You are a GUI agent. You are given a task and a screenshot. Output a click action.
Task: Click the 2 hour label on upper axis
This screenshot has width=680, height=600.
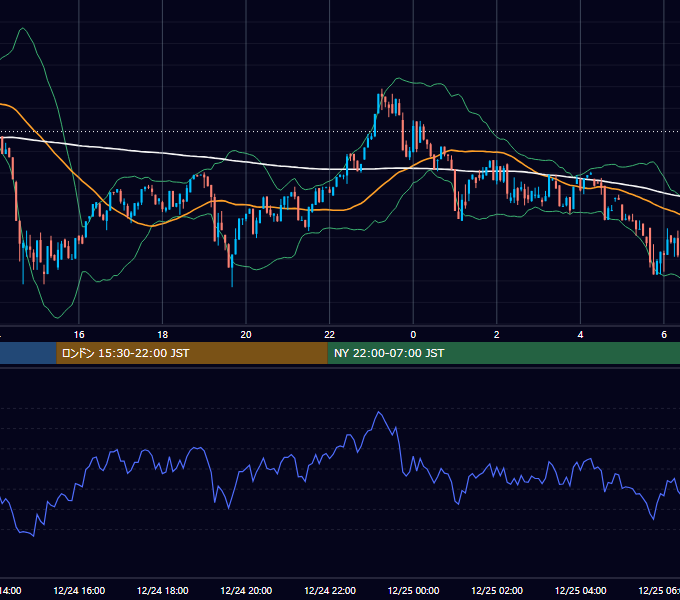(x=497, y=335)
